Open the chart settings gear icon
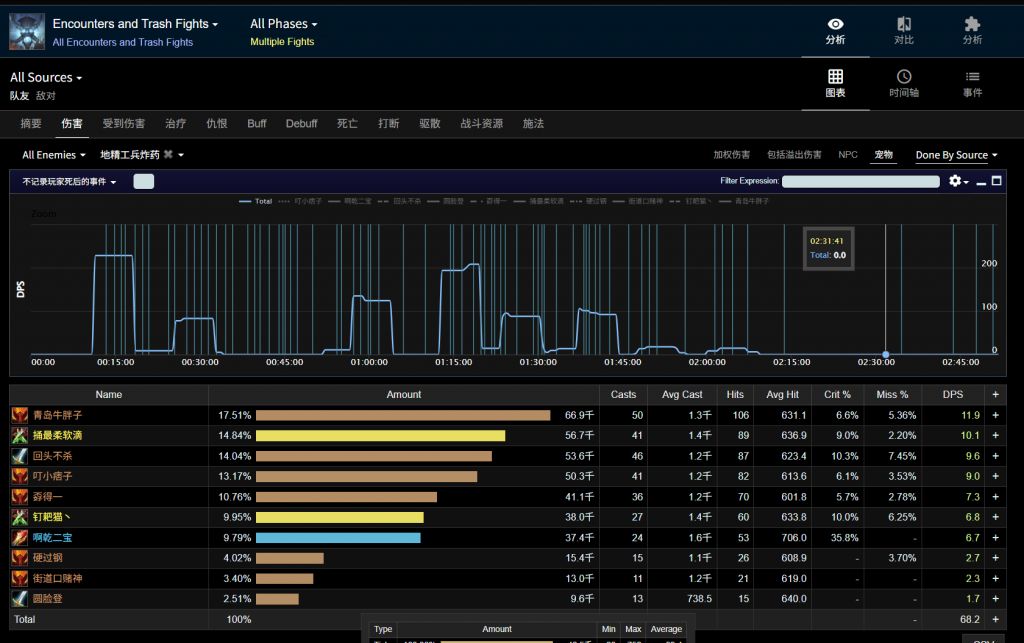This screenshot has width=1024, height=643. tap(957, 181)
